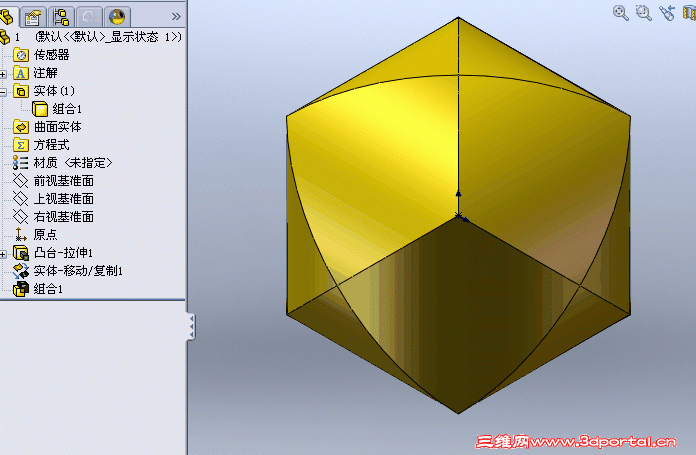Switch to the ConfigurationManager tab

(x=61, y=17)
